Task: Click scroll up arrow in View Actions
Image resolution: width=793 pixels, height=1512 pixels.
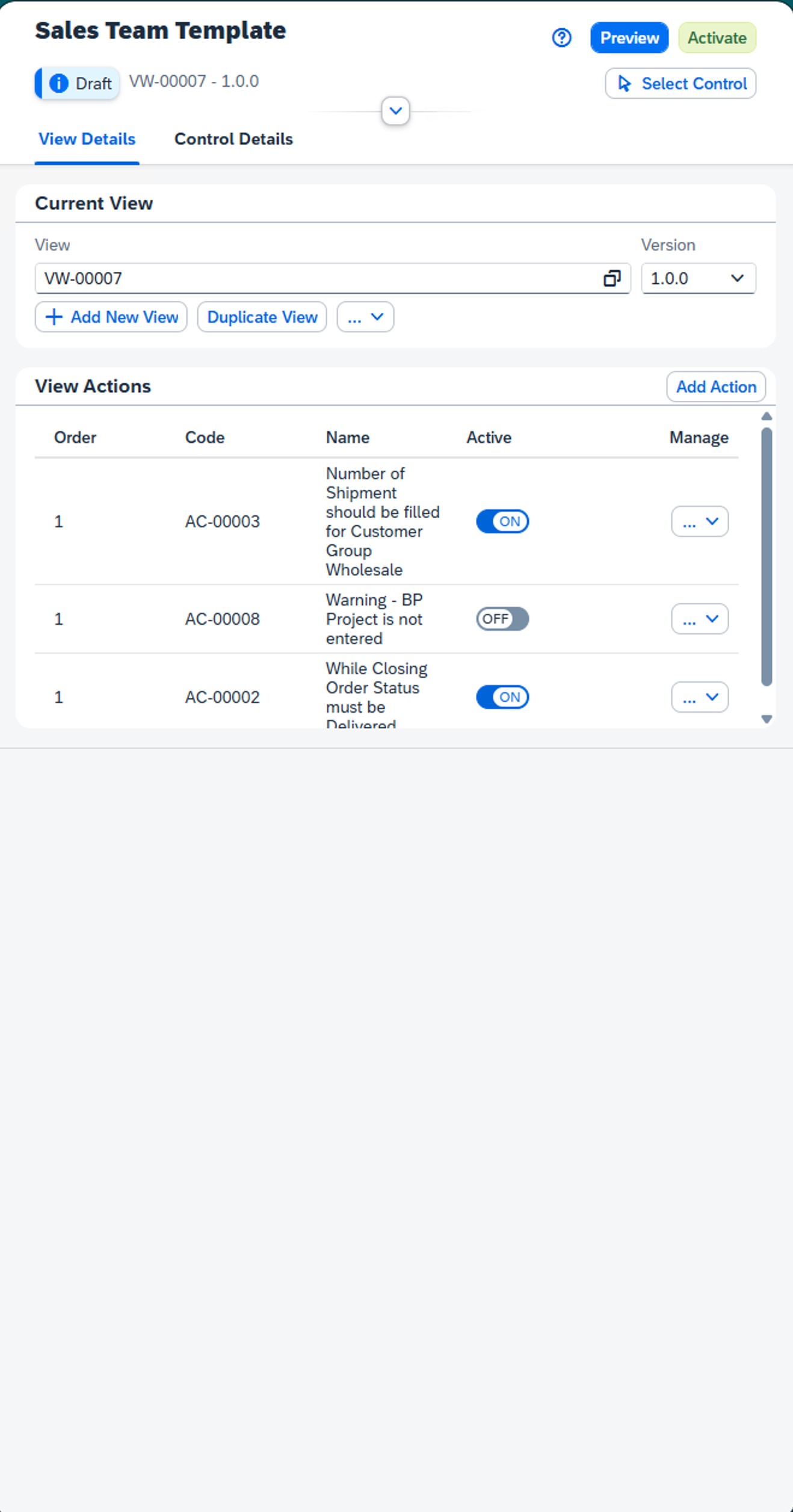Action: 766,417
